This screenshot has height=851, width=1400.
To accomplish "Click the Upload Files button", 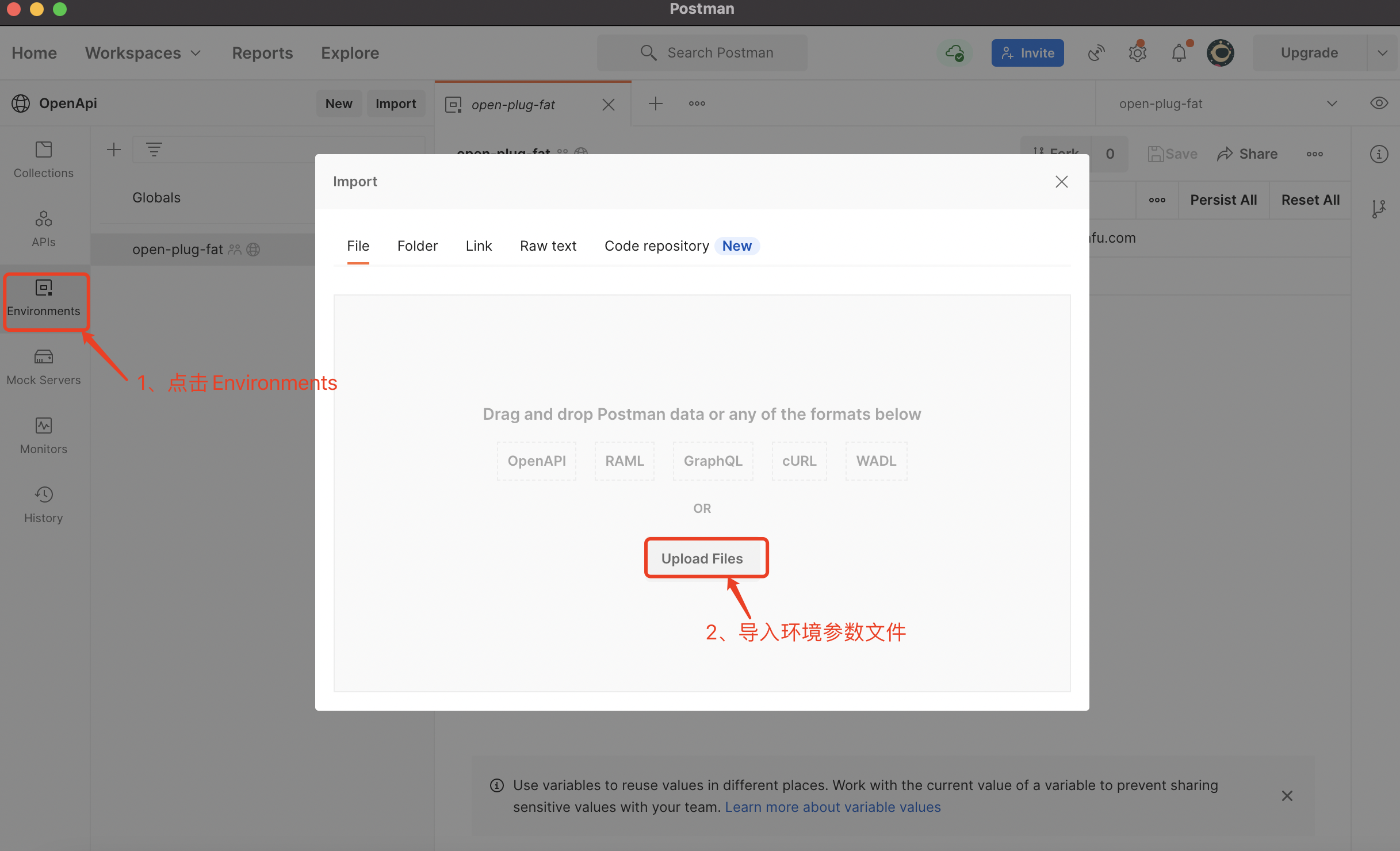I will tap(702, 558).
